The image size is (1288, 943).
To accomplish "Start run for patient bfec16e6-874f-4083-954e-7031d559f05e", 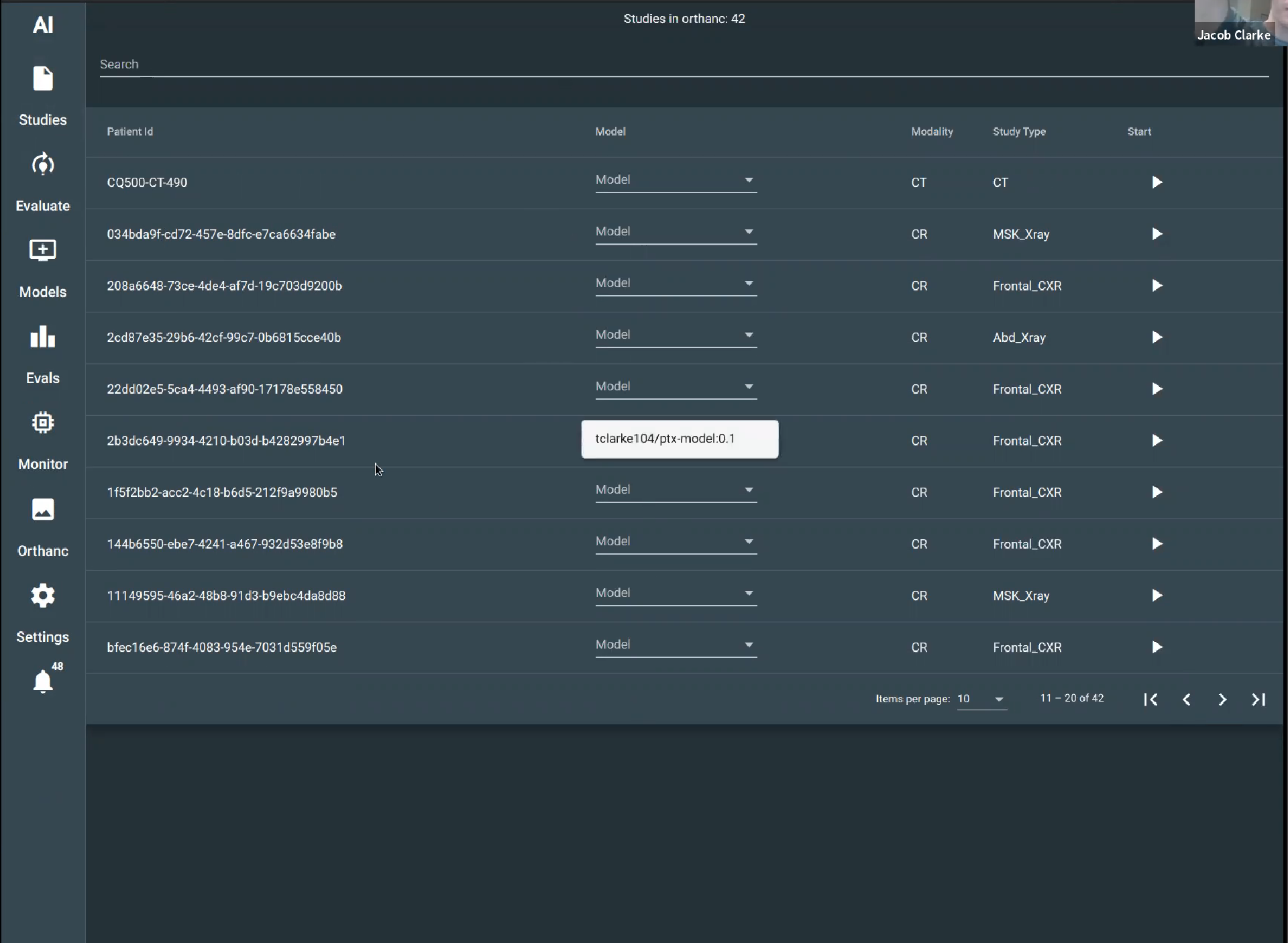I will click(1157, 647).
